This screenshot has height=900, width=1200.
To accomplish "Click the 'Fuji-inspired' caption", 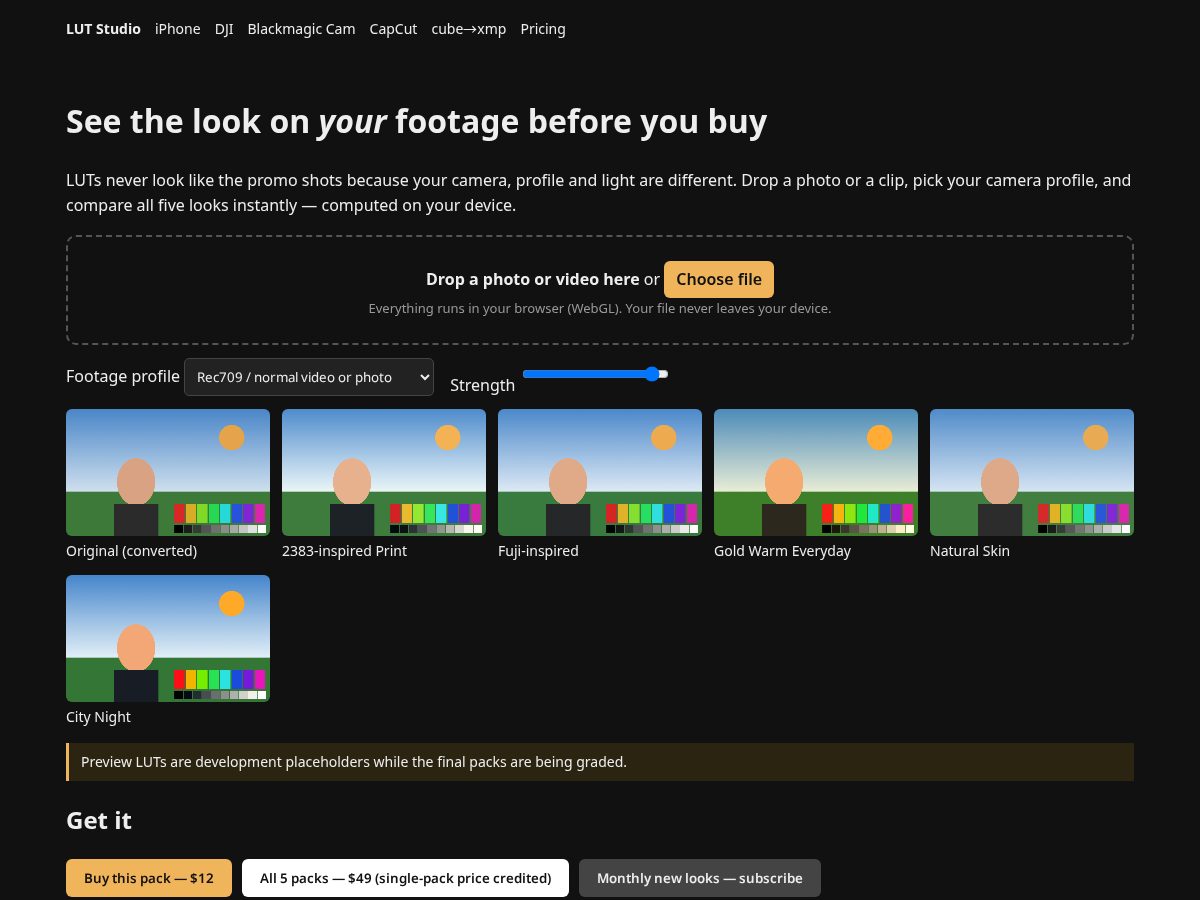I will [538, 551].
